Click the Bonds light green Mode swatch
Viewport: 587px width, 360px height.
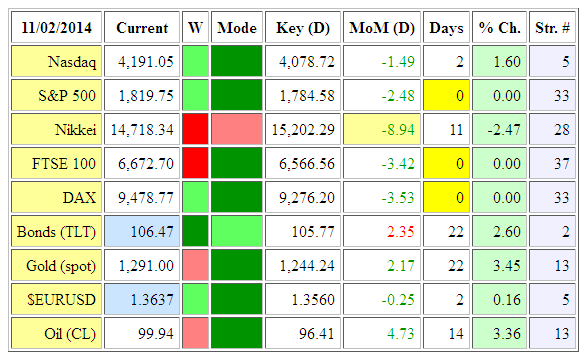pyautogui.click(x=237, y=231)
